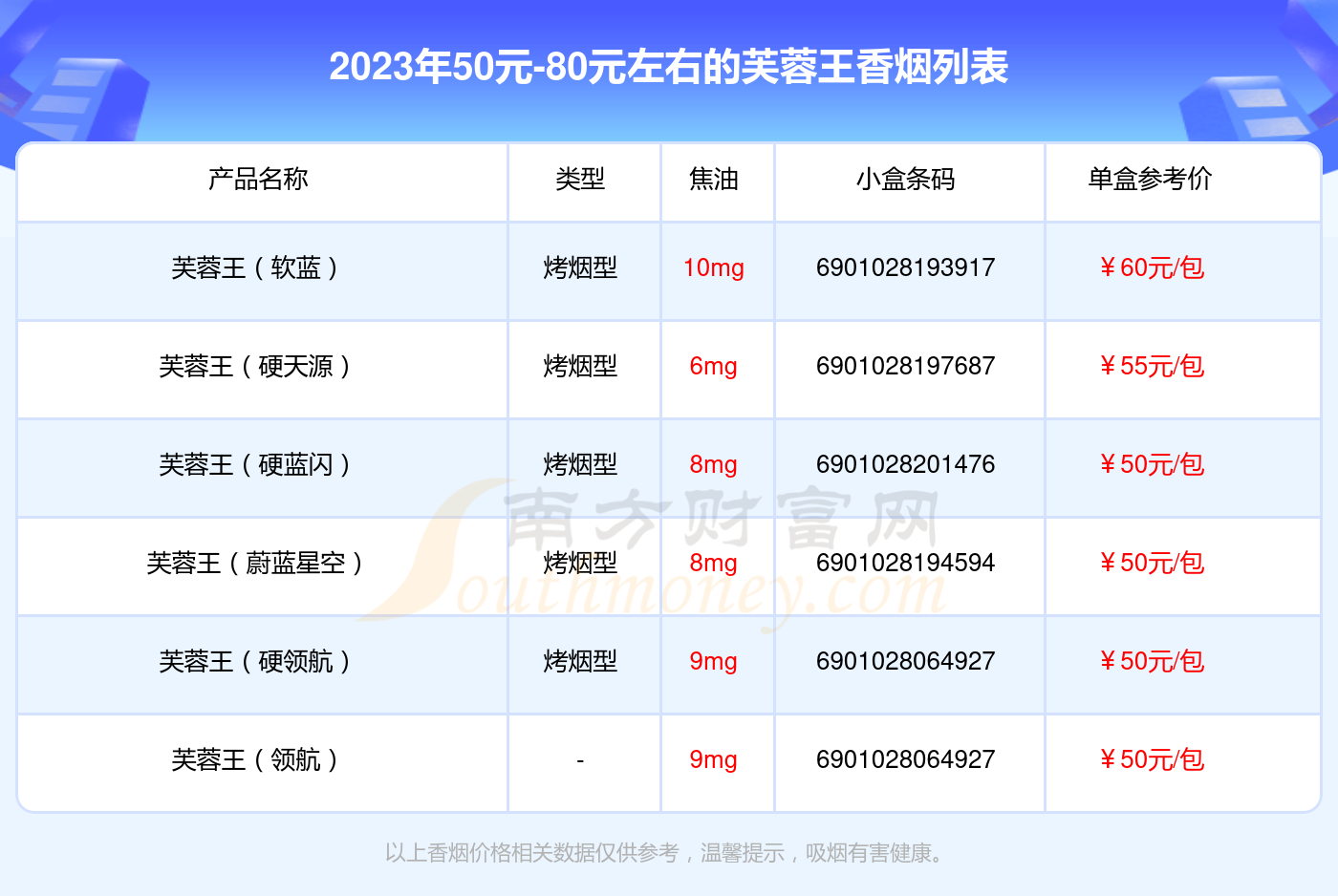The image size is (1338, 896).
Task: Click ￥50元/包 in the 硬蓝闪 row
Action: 1151,464
